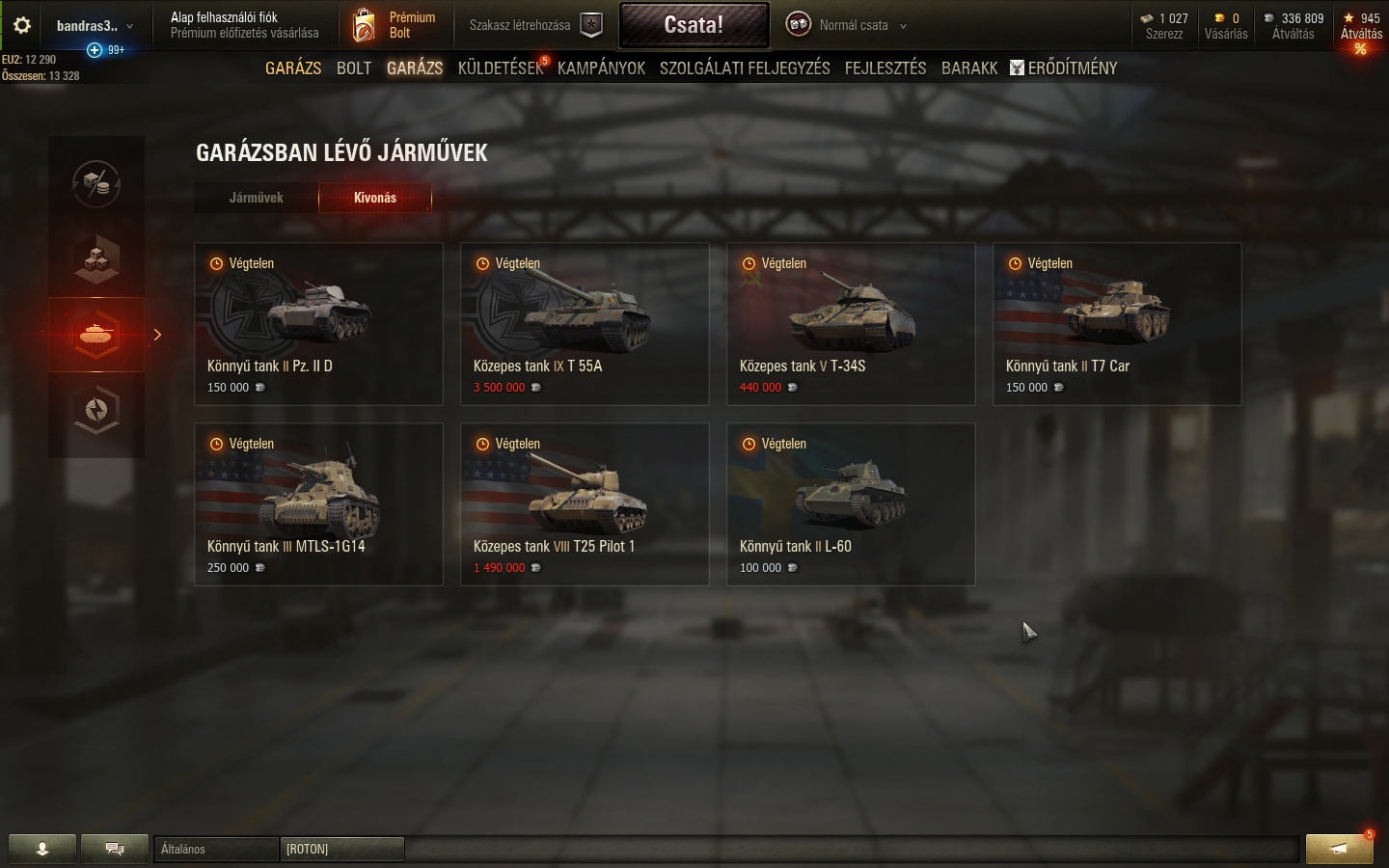Image resolution: width=1389 pixels, height=868 pixels.
Task: Switch to the Járművek tab
Action: 257,198
